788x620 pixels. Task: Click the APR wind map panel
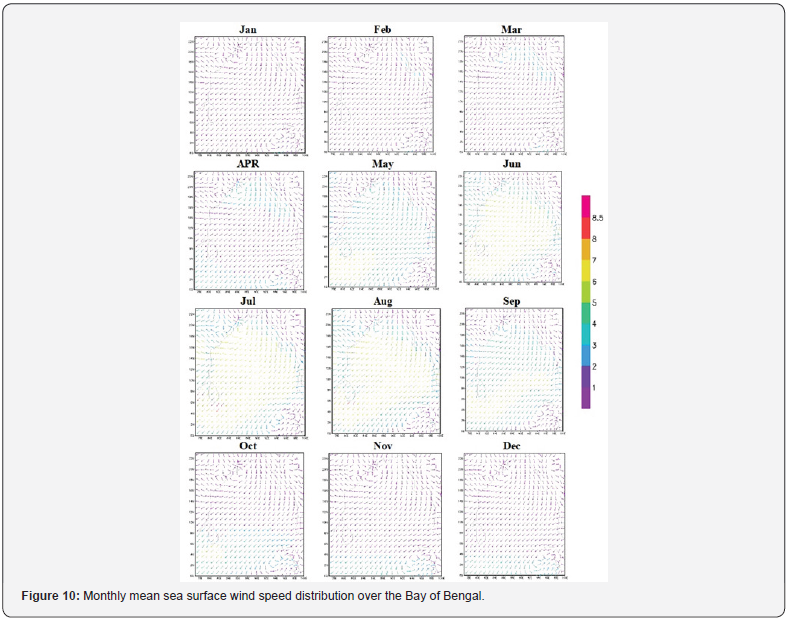(x=249, y=231)
